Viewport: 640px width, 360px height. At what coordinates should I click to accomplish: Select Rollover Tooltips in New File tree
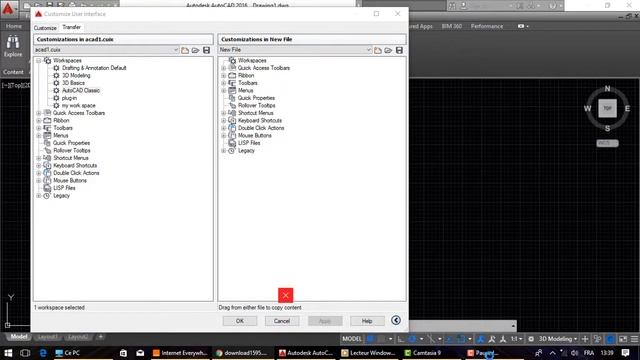(x=256, y=106)
